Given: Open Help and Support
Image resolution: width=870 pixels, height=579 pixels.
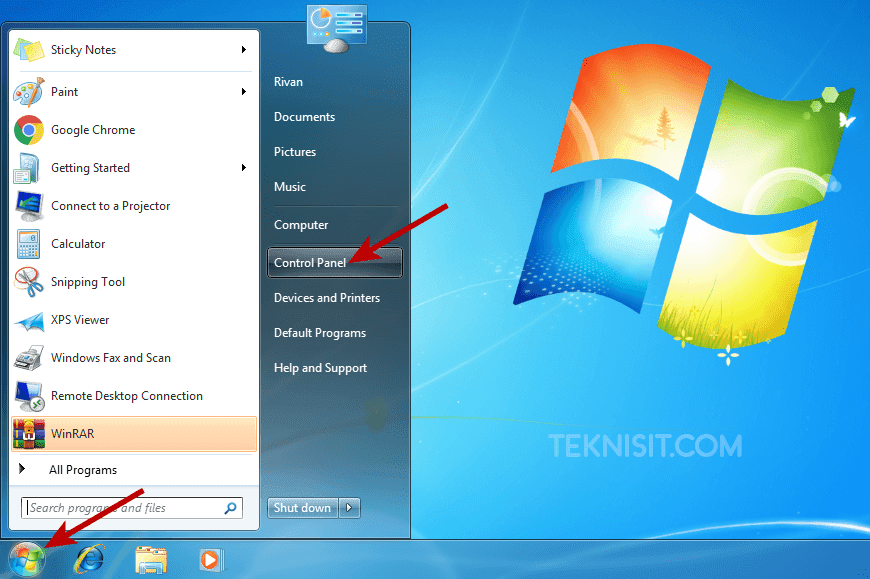Looking at the screenshot, I should (320, 368).
